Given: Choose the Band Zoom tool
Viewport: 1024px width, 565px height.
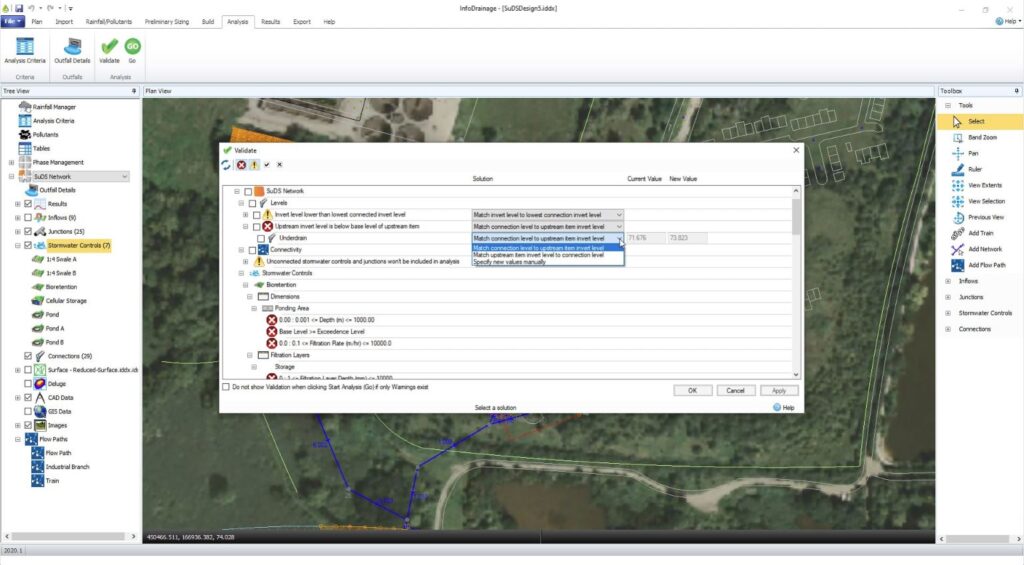Looking at the screenshot, I should coord(980,137).
